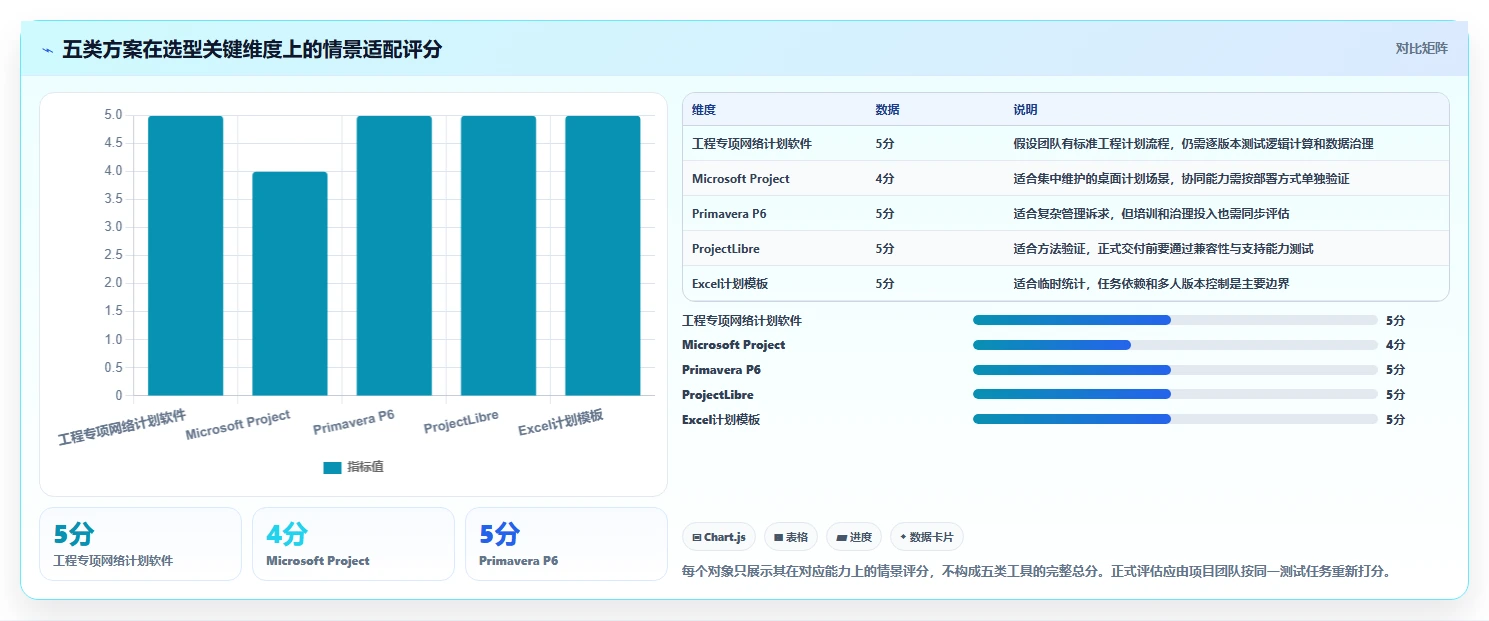Open the 4分 Microsoft Project data card
The height and width of the screenshot is (621, 1489).
pos(353,544)
